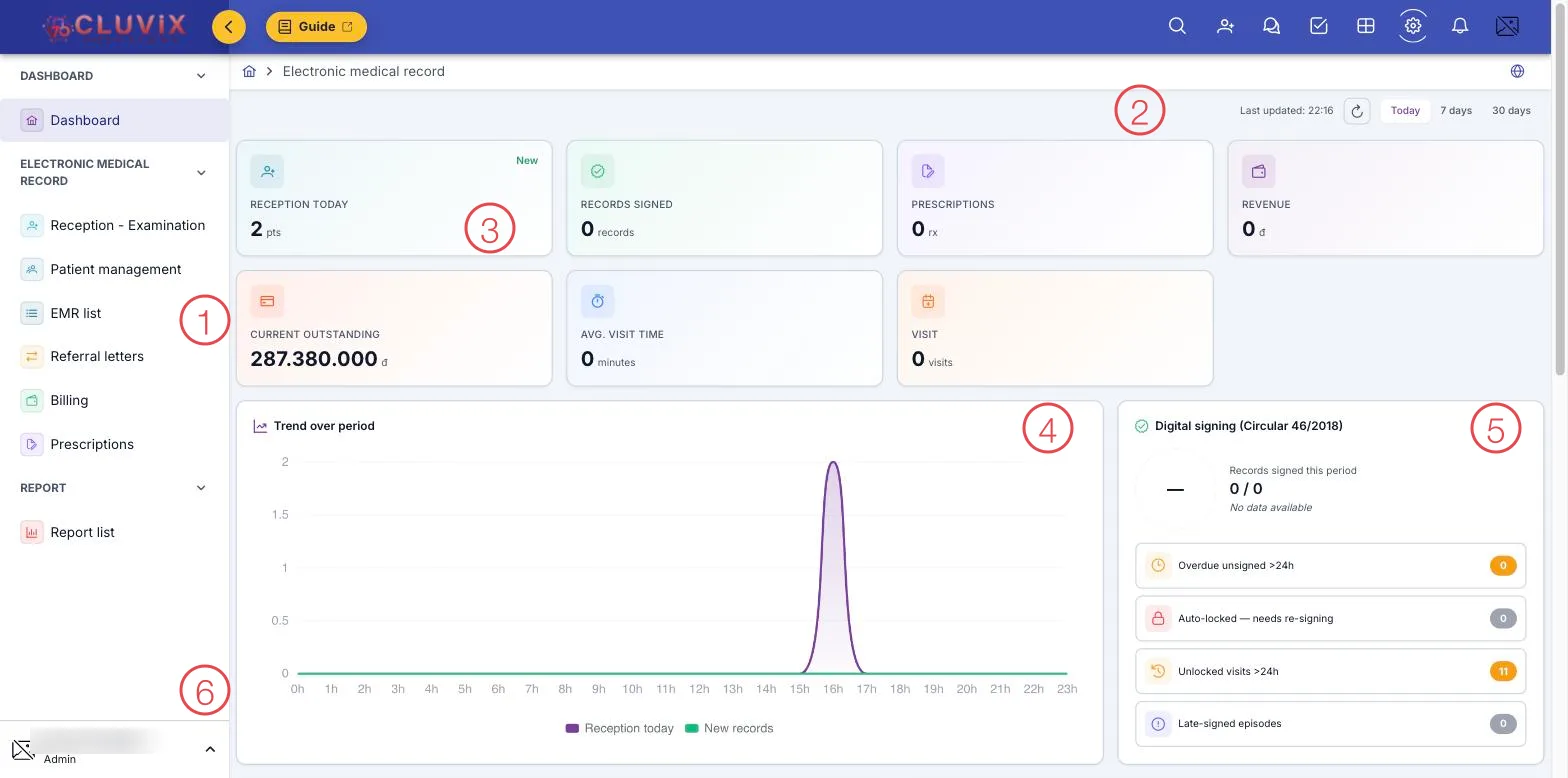Expand the Admin user menu chevron
1568x778 pixels.
point(210,749)
